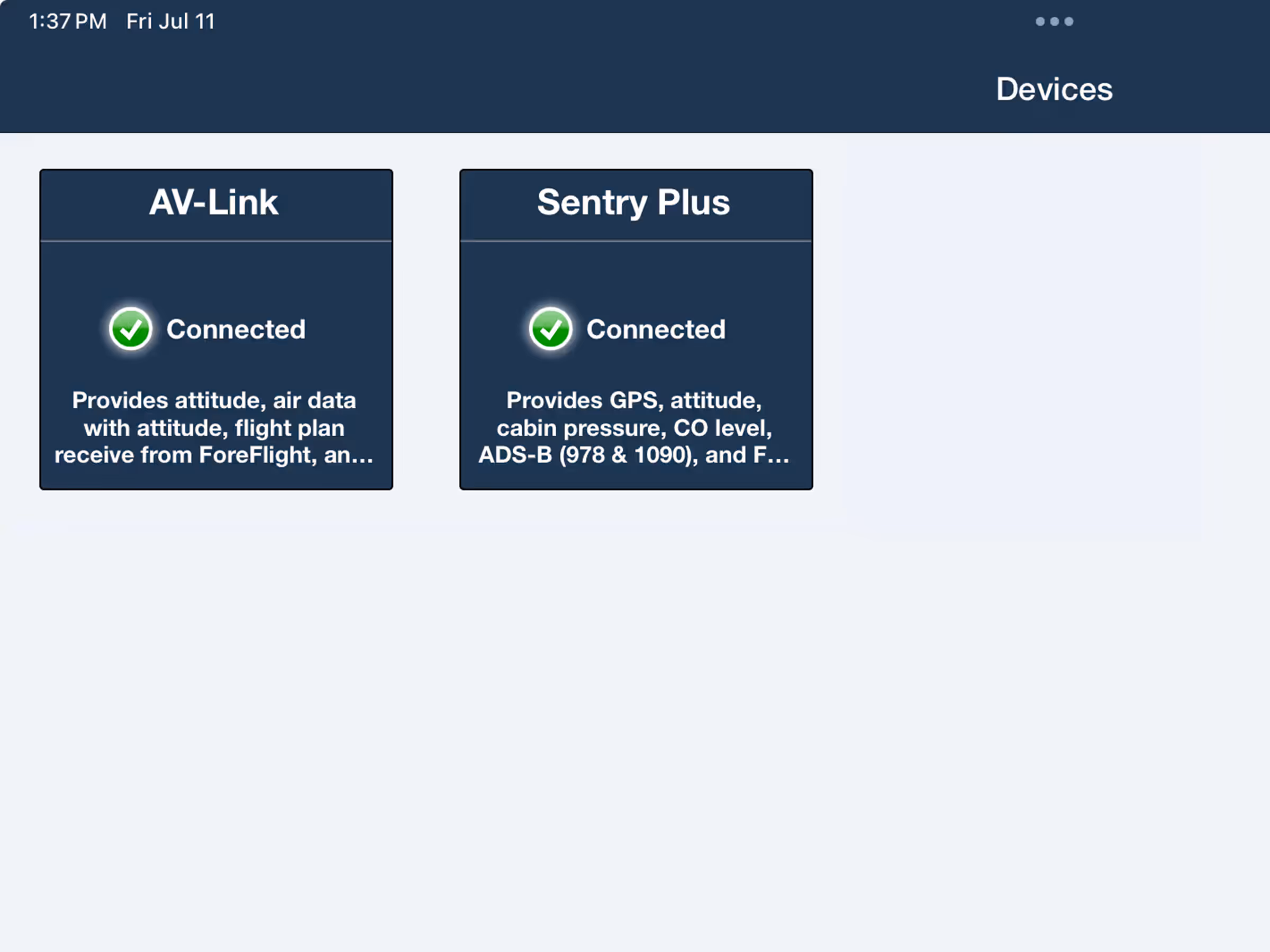Viewport: 1270px width, 952px height.
Task: Tap the 'Provides GPS, attitude' description
Action: (x=634, y=427)
